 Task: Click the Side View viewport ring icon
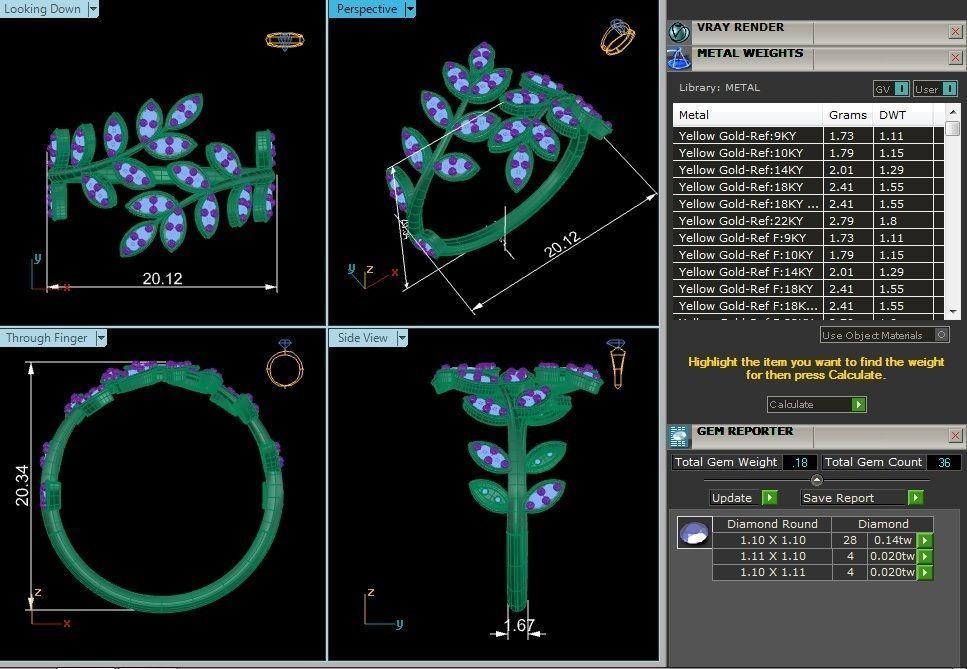(x=616, y=365)
